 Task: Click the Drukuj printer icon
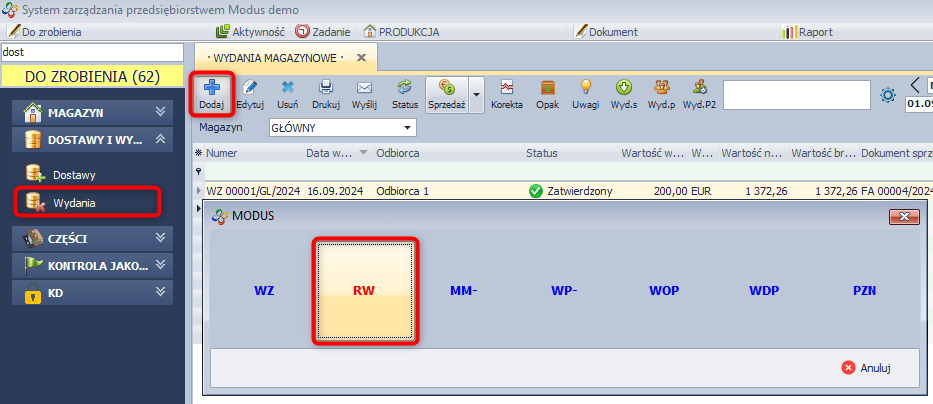point(325,87)
